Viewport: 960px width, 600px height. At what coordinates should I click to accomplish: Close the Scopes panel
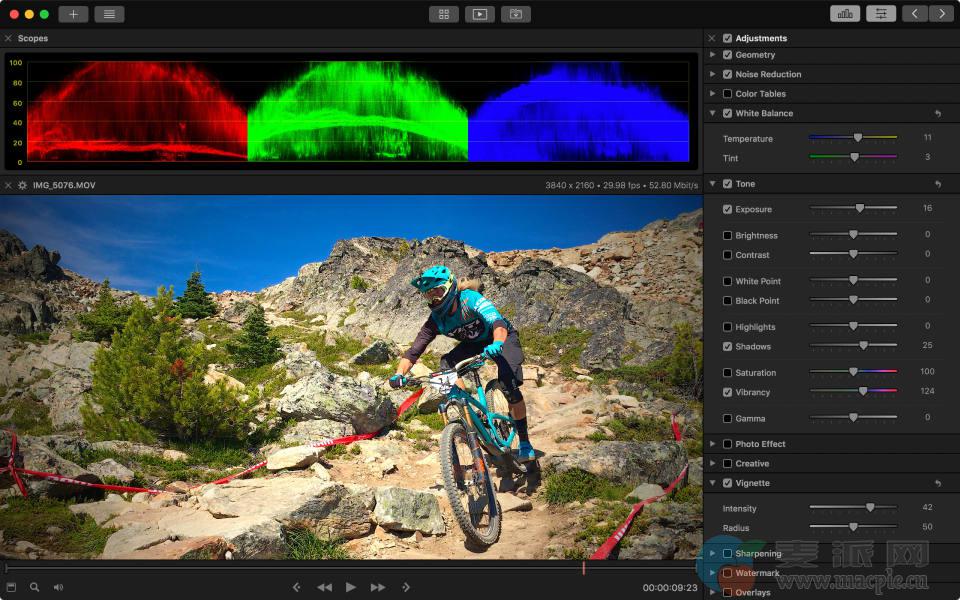8,38
